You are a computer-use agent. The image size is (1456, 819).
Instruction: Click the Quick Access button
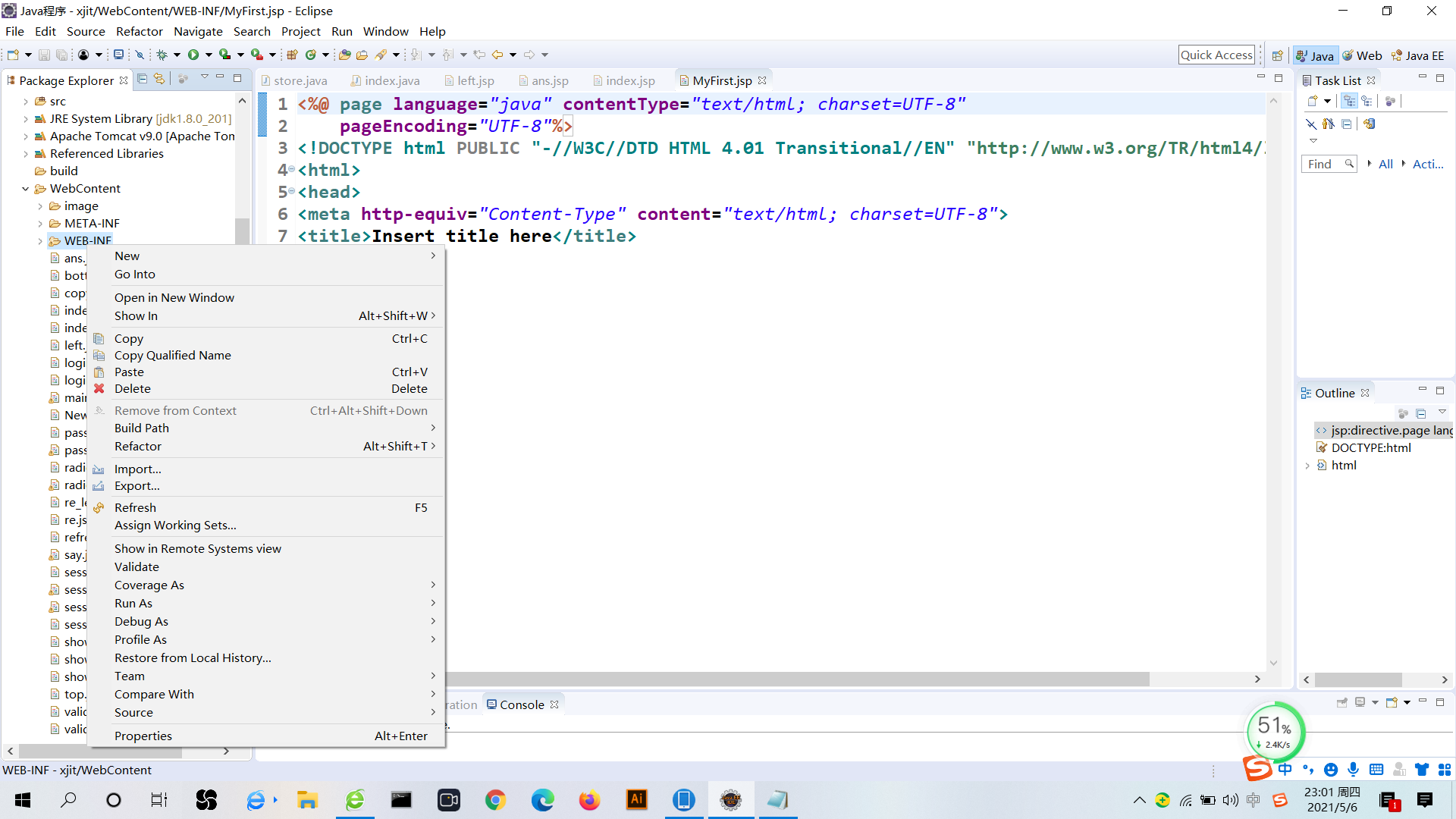1216,55
